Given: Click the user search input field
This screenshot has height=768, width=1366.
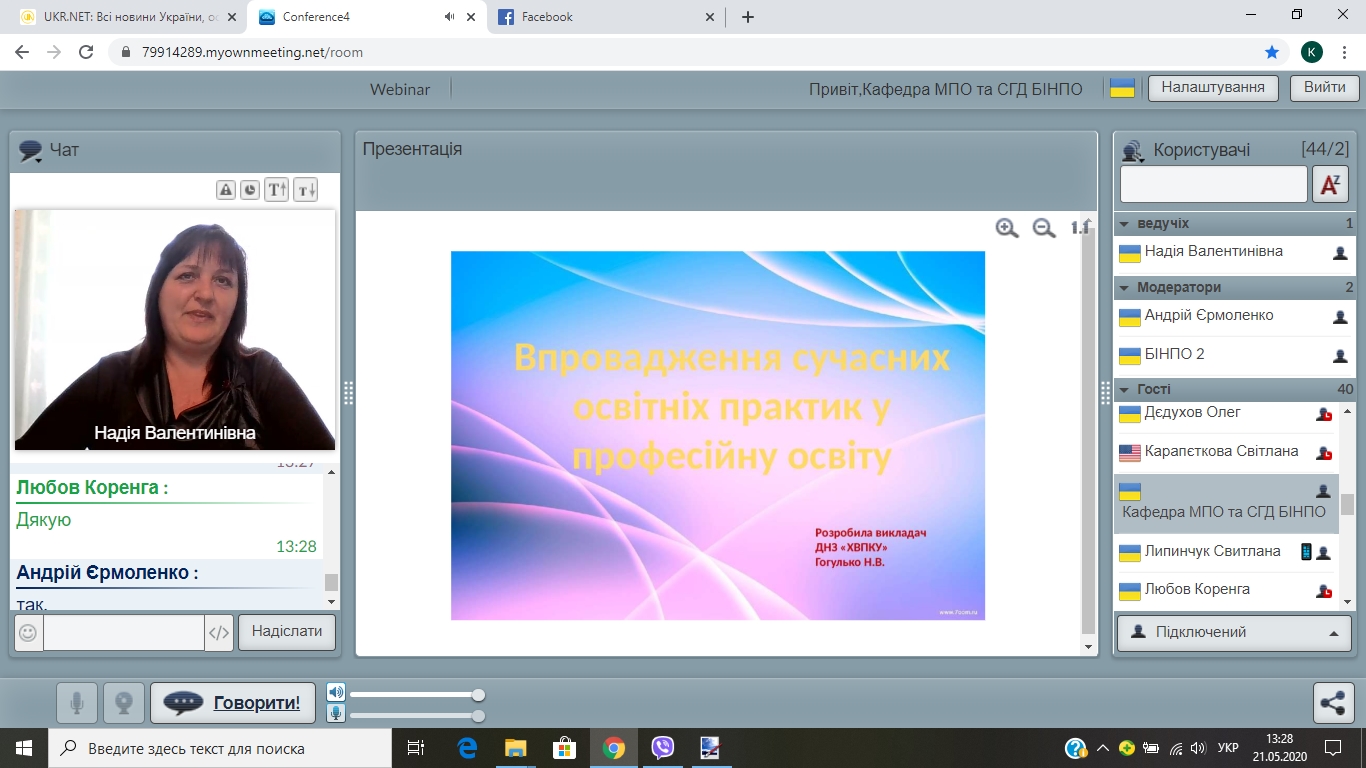Looking at the screenshot, I should coord(1213,185).
